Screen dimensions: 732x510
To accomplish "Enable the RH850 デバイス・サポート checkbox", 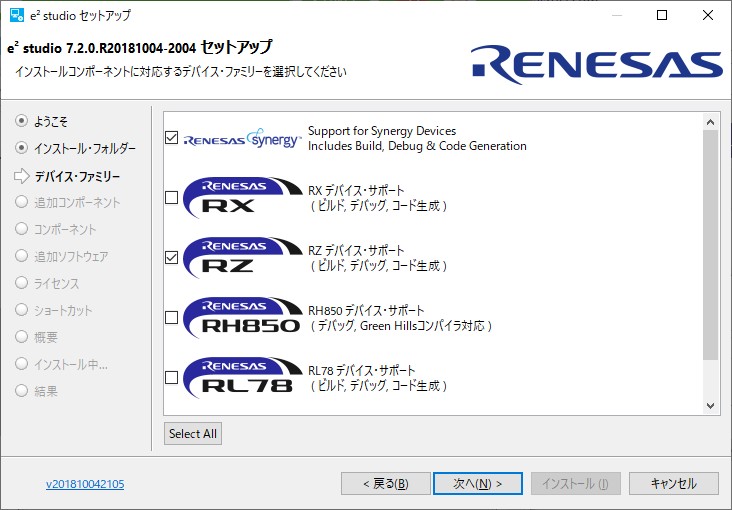I will tap(171, 318).
